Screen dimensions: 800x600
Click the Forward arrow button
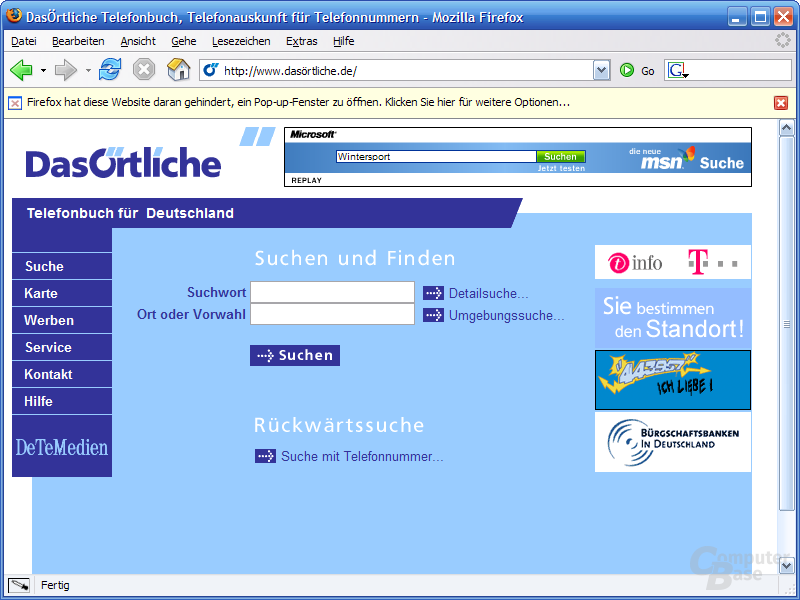coord(66,70)
